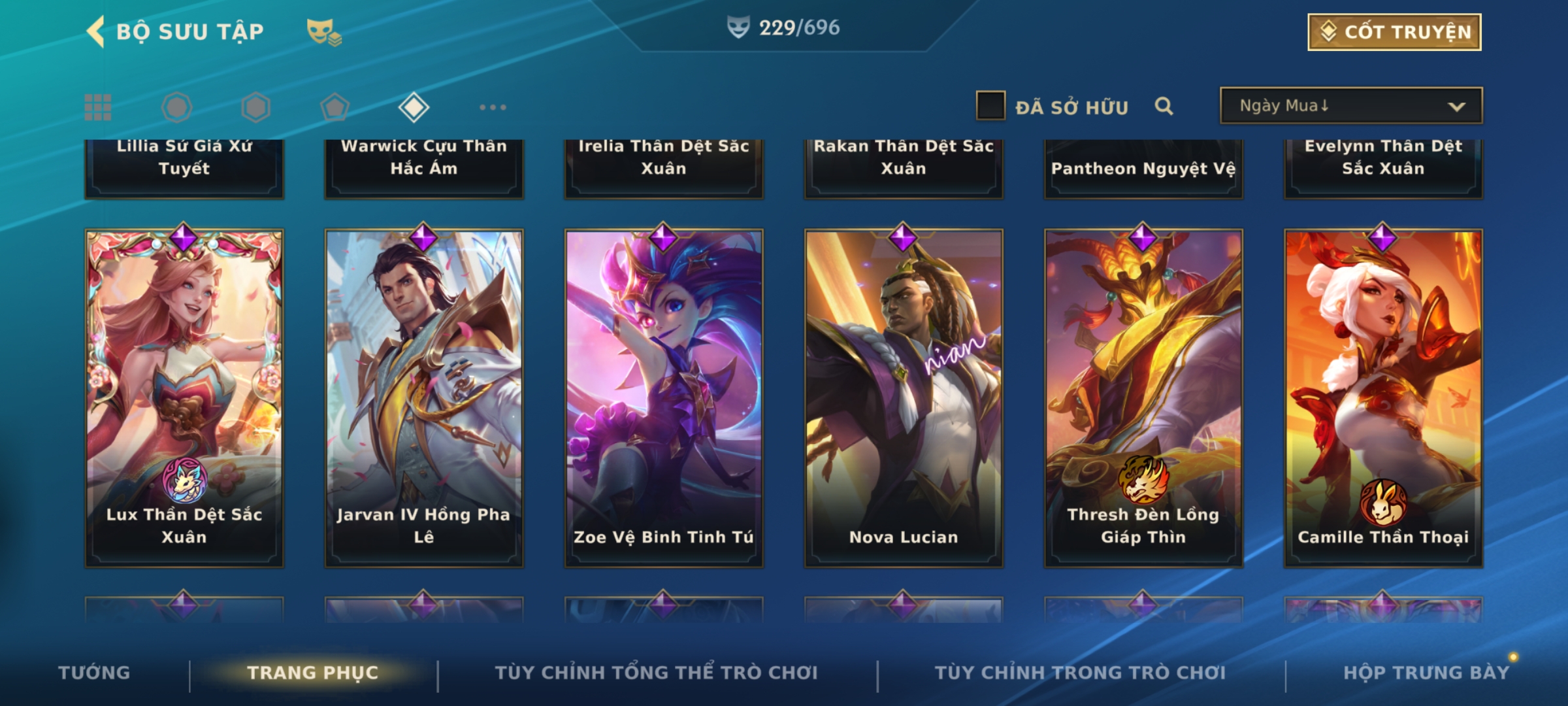Select the round hexagon rarity filter icon
The image size is (1568, 706).
176,107
